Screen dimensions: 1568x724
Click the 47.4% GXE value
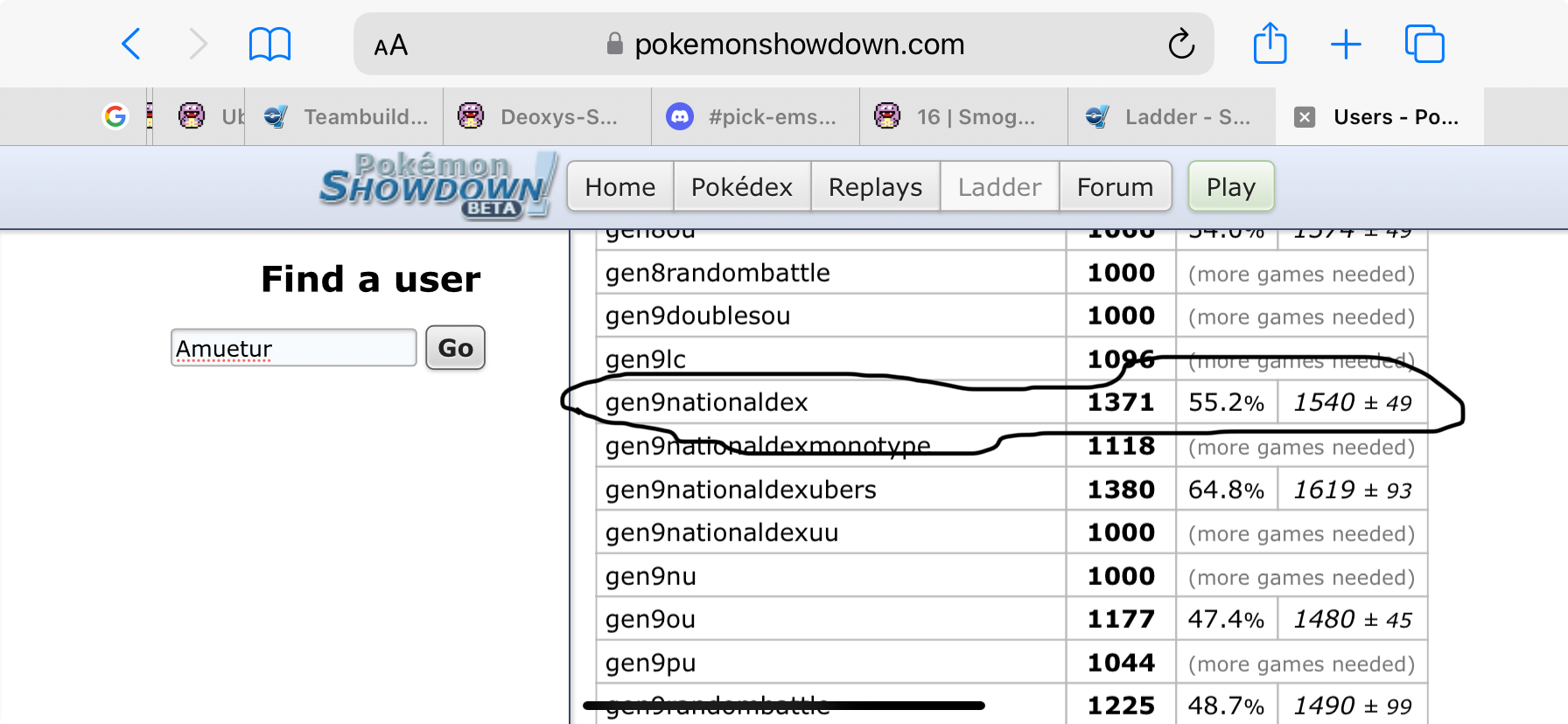(1226, 619)
